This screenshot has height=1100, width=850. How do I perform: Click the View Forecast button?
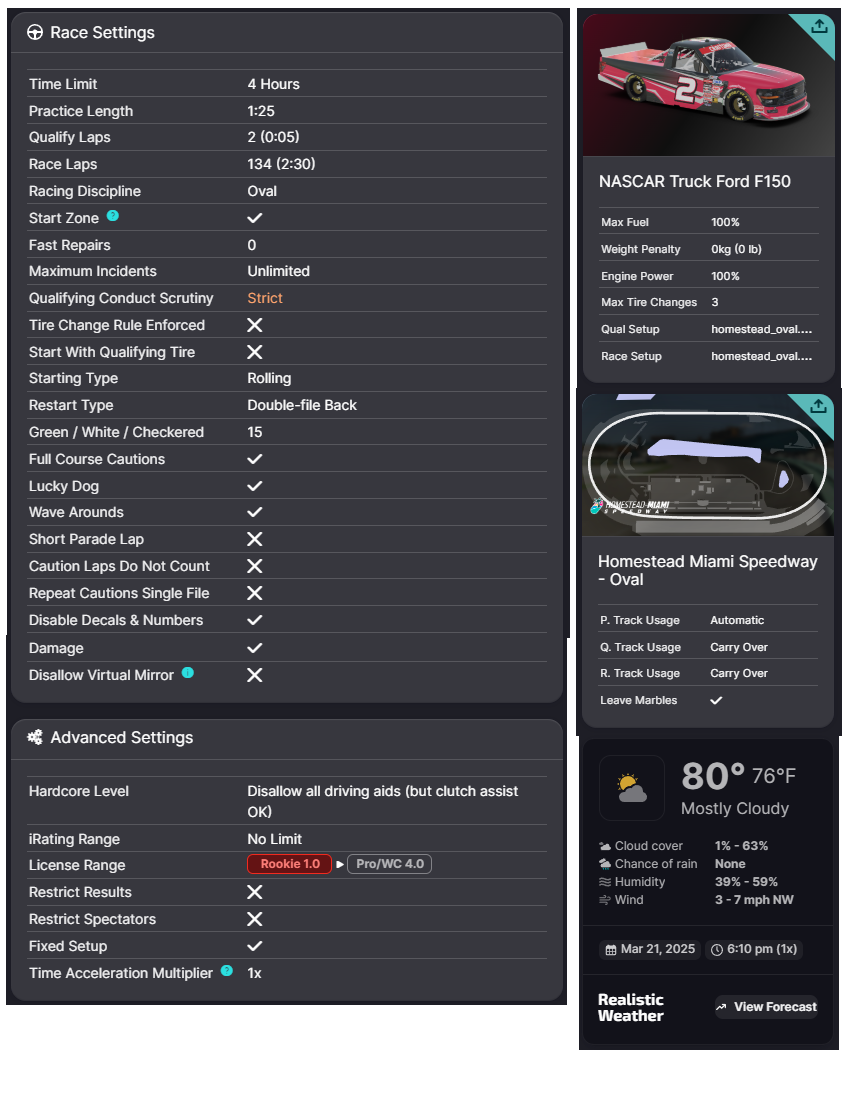click(x=767, y=1007)
